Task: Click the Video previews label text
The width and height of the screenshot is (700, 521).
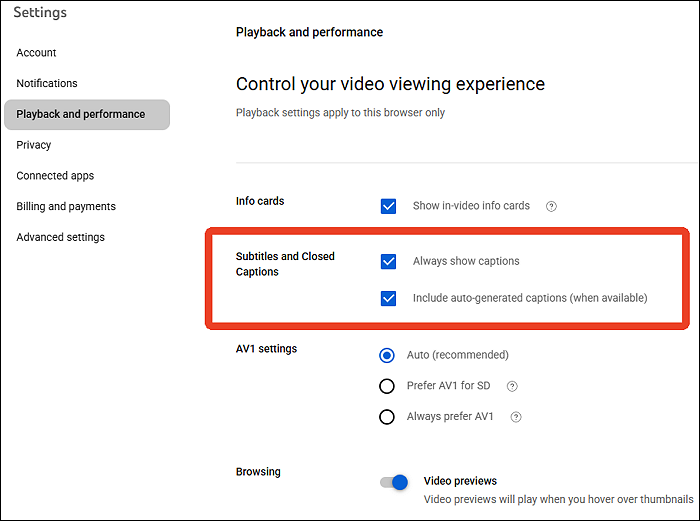Action: 460,481
